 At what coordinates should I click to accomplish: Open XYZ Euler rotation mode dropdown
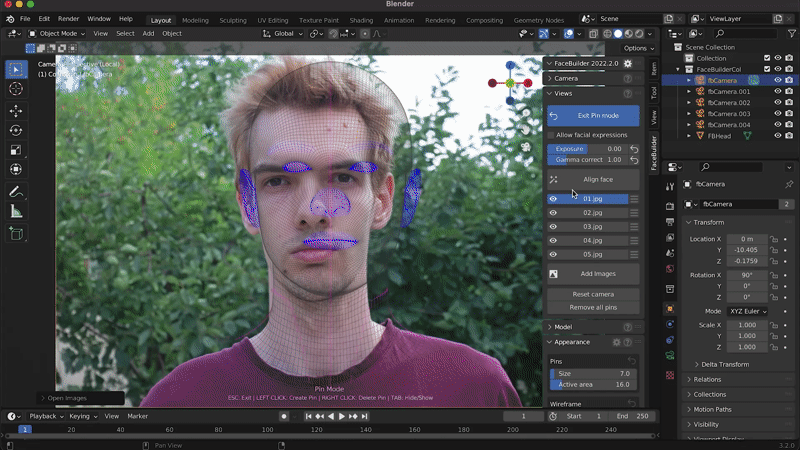[x=748, y=311]
